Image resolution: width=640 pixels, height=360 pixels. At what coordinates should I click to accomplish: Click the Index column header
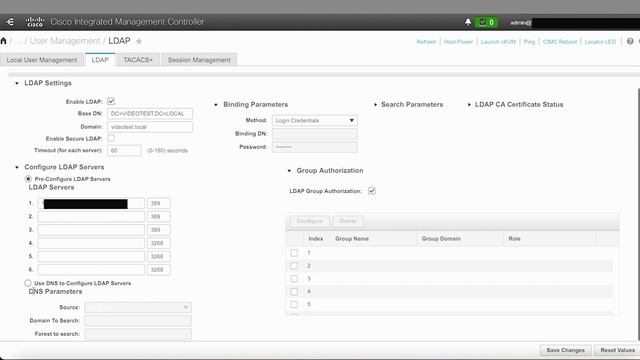pos(316,239)
